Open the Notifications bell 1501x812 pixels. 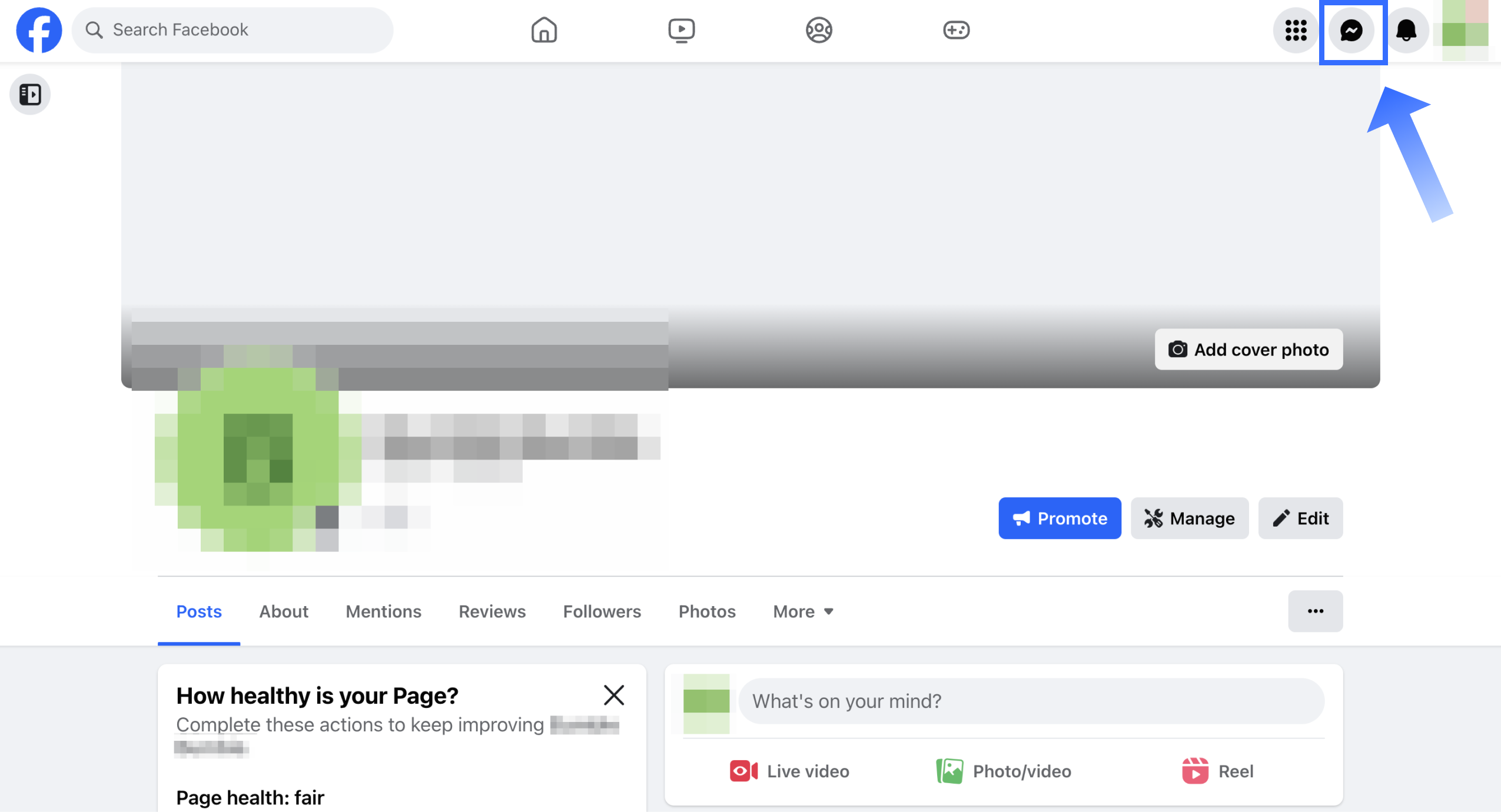point(1406,30)
